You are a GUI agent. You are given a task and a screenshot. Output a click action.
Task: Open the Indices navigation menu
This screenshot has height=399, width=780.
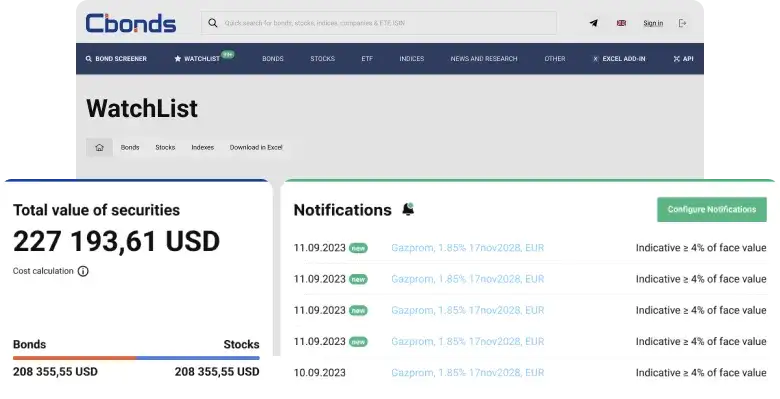[x=412, y=59]
